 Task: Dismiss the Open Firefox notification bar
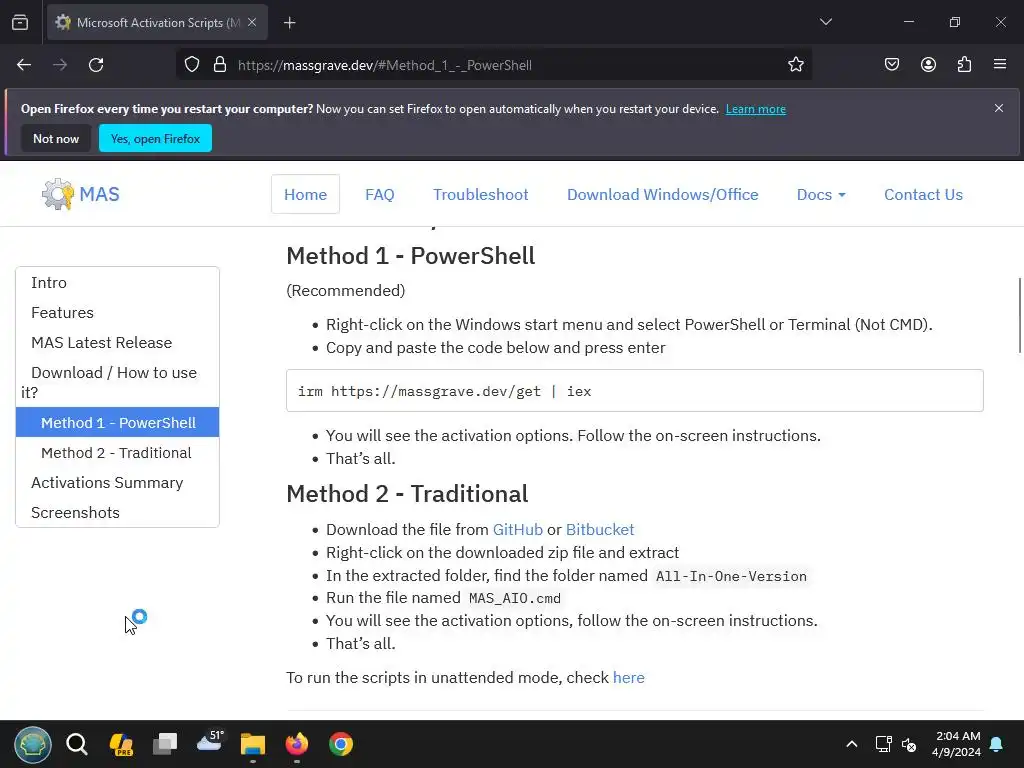999,108
